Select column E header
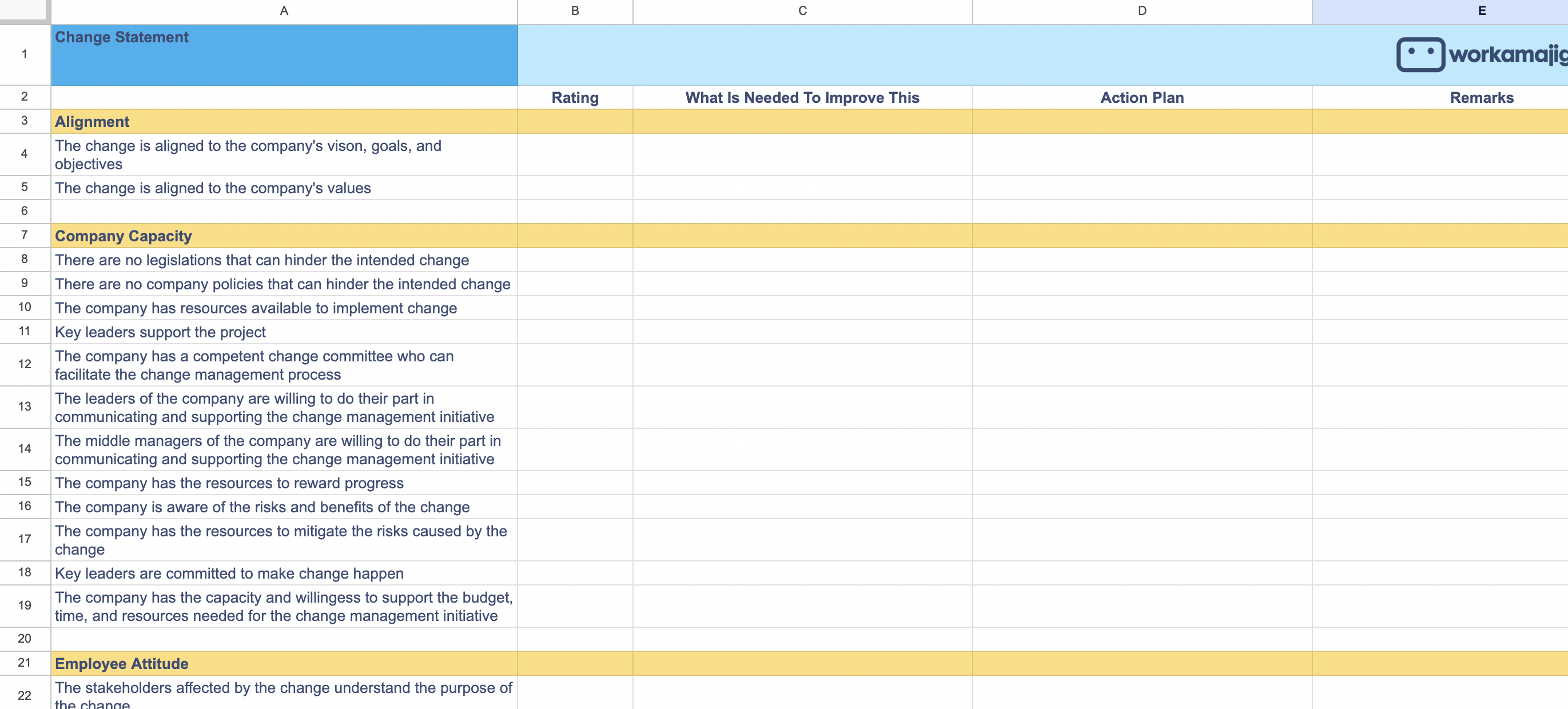1568x709 pixels. (x=1440, y=11)
